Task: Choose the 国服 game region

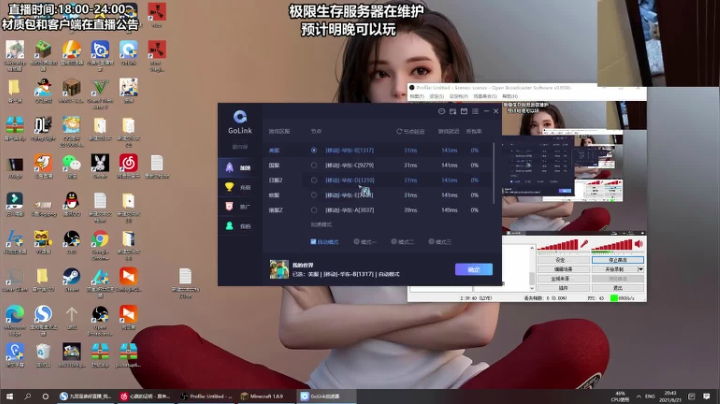Action: pos(274,165)
